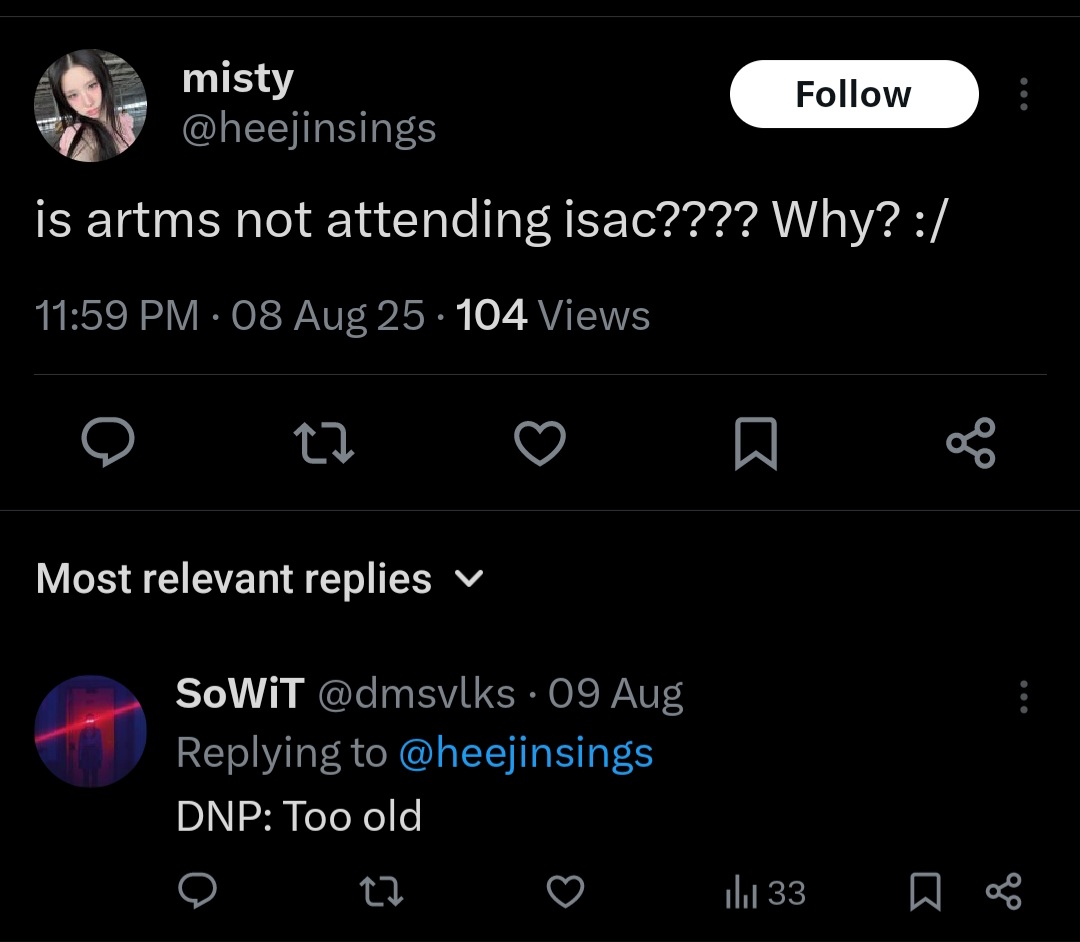Image resolution: width=1080 pixels, height=942 pixels.
Task: Like misty's main tweet
Action: pos(540,443)
